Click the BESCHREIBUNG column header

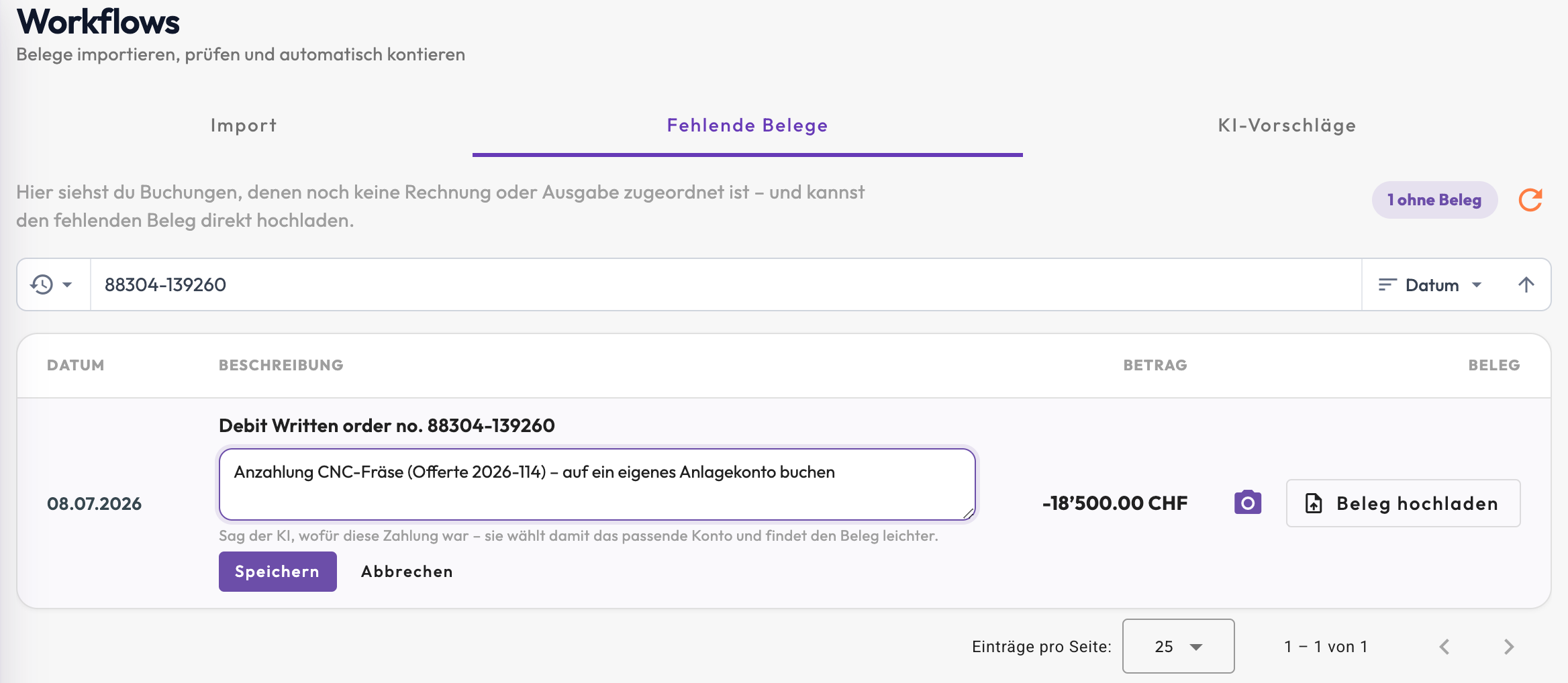[x=281, y=366]
